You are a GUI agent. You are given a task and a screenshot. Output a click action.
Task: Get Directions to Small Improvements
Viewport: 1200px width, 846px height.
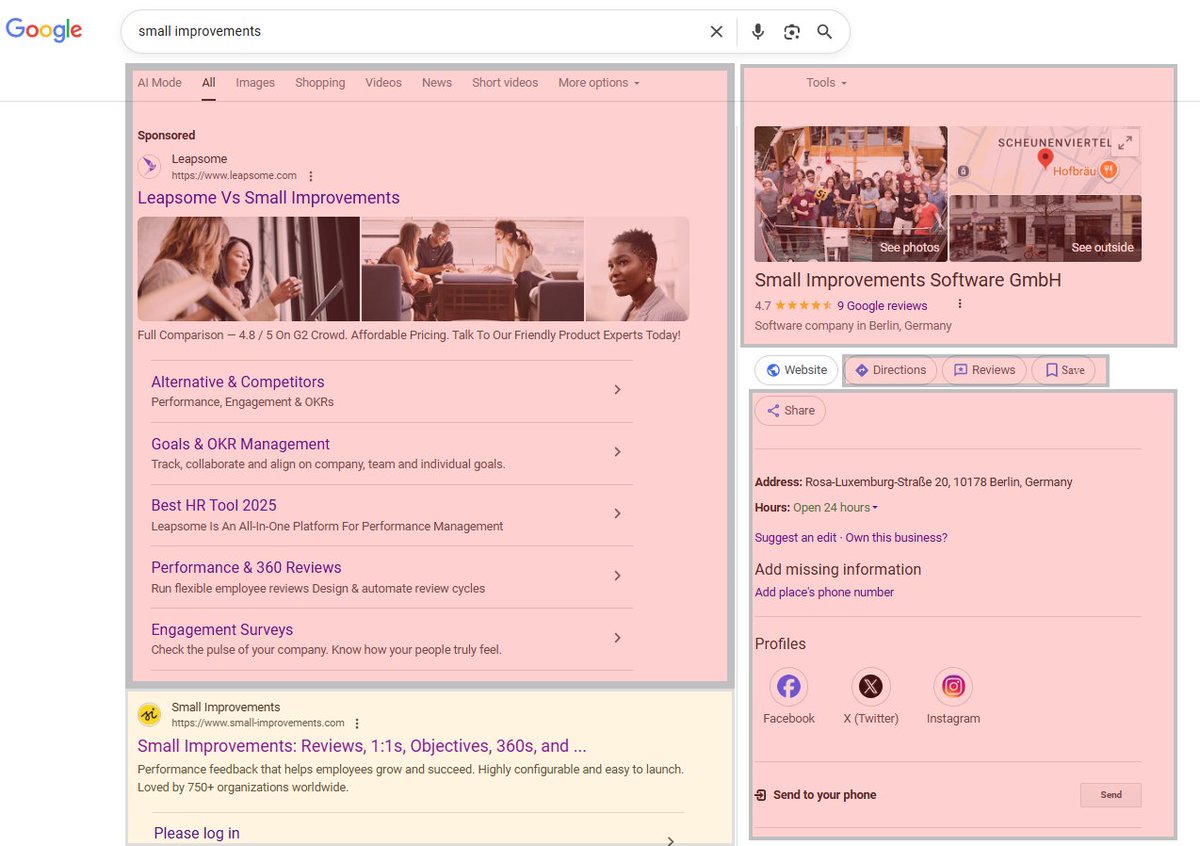click(890, 370)
